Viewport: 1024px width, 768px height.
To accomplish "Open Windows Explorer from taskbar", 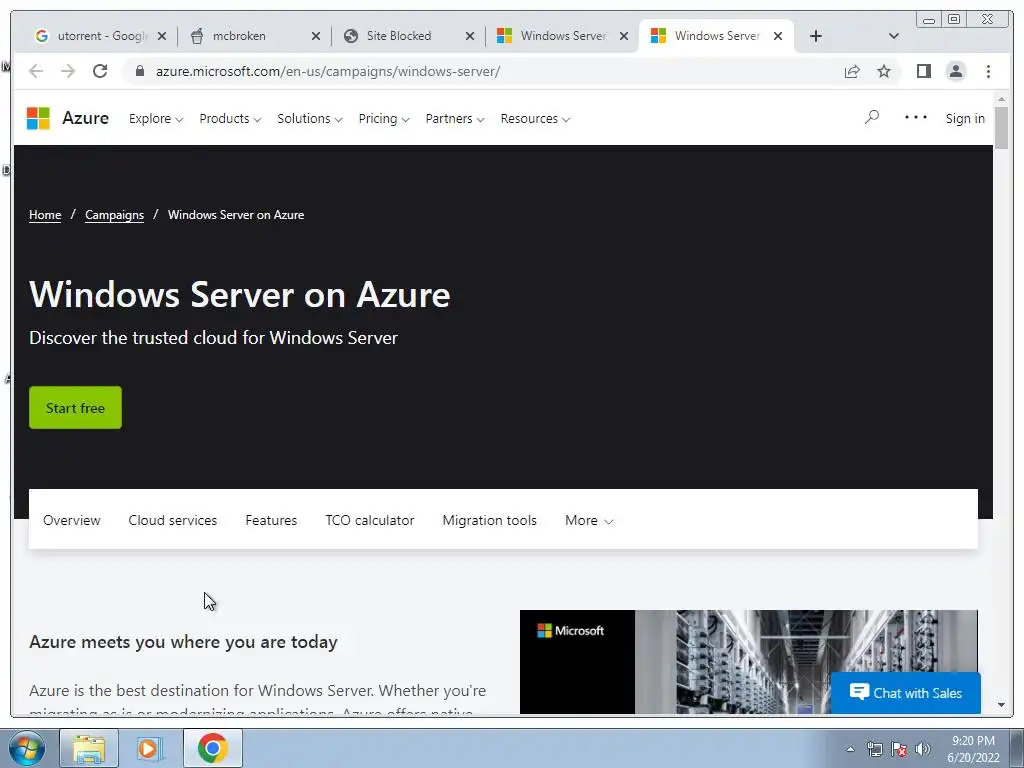I will [89, 748].
